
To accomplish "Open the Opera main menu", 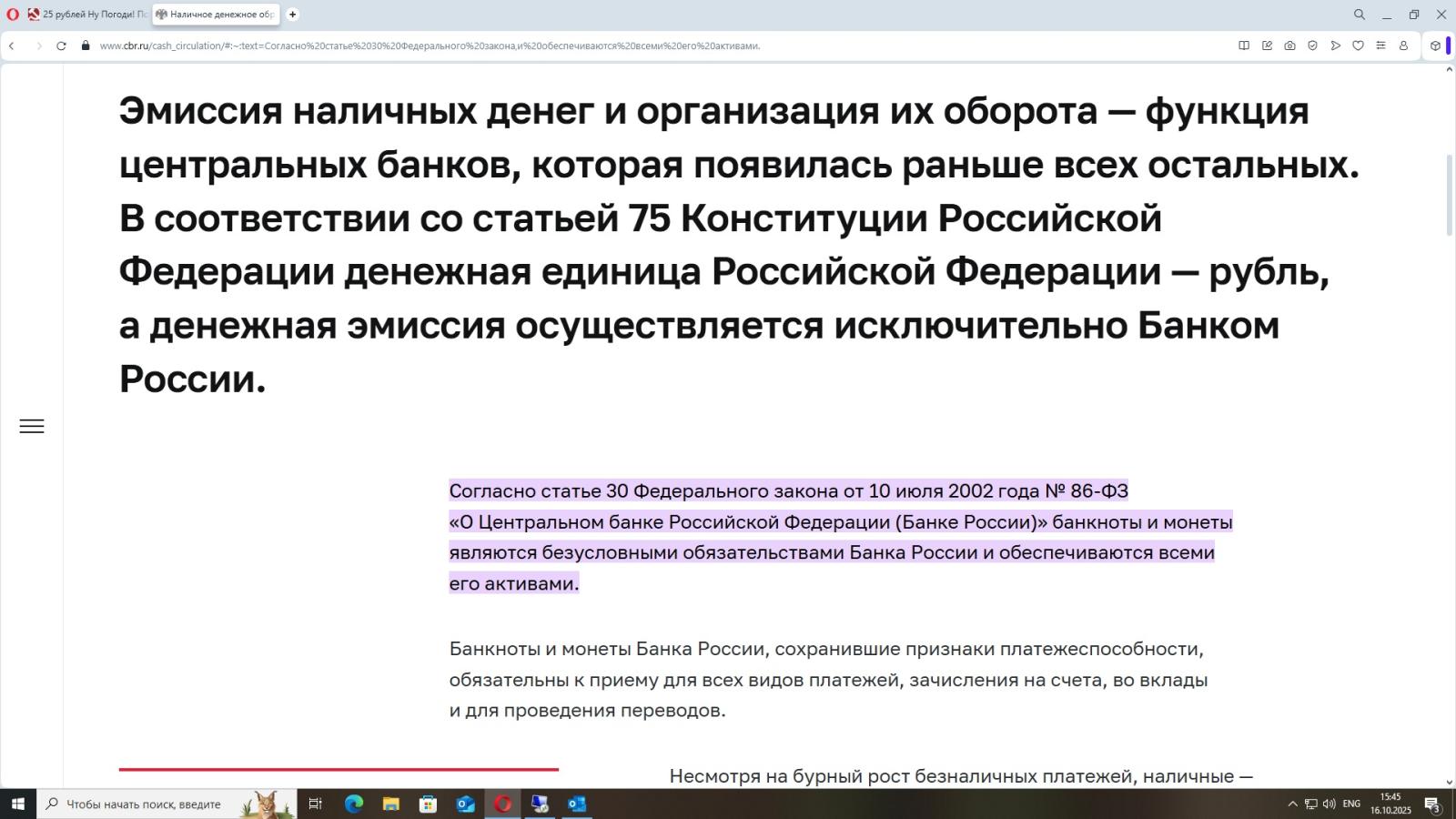I will pyautogui.click(x=13, y=15).
